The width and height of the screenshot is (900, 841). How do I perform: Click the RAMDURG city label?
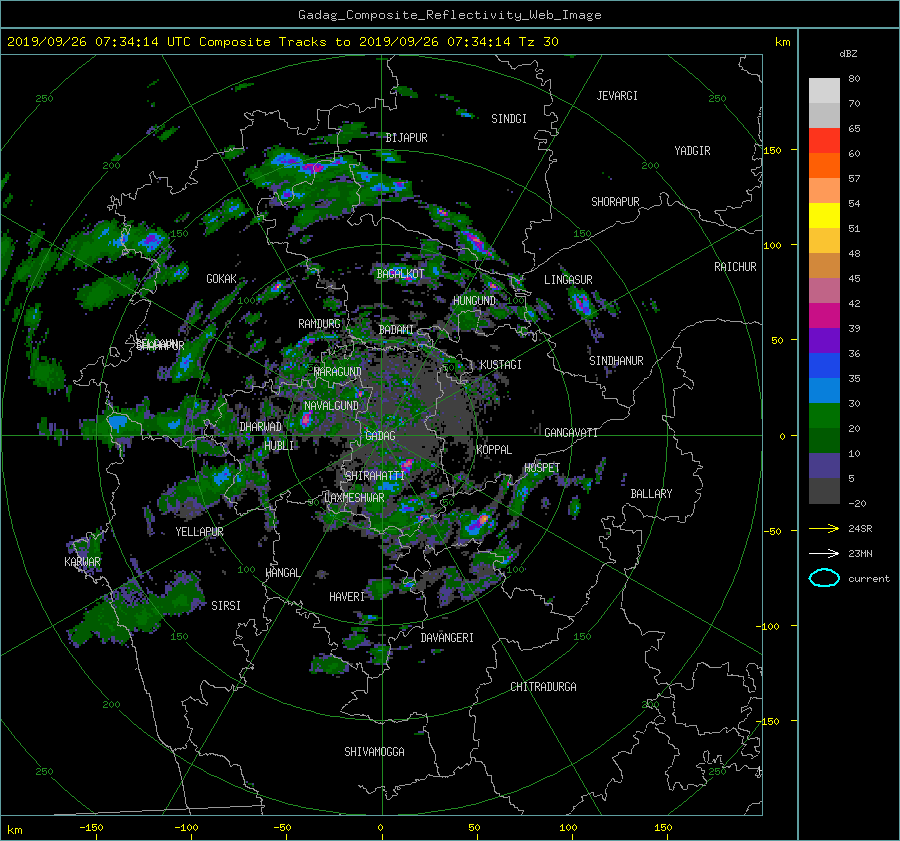[x=319, y=324]
